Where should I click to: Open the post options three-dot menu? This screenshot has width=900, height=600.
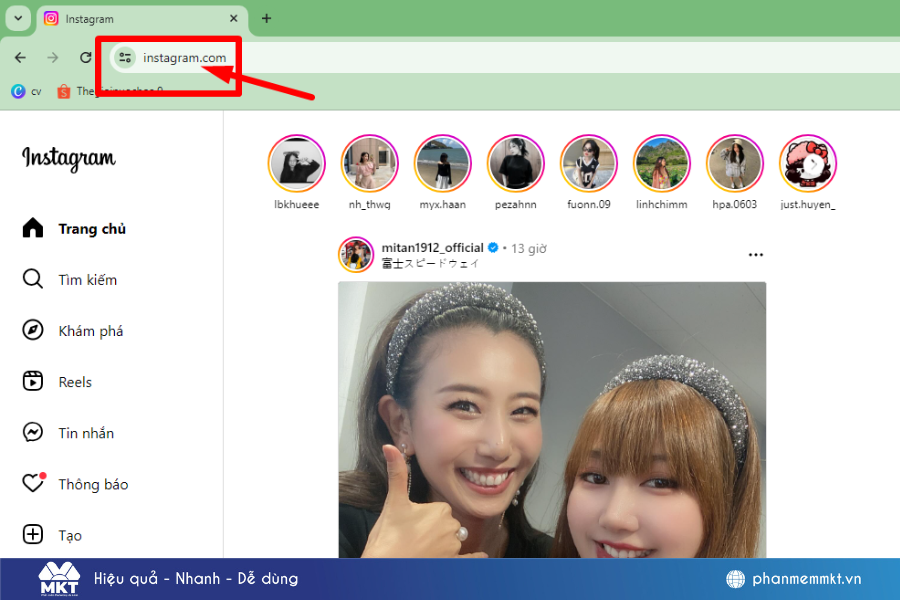tap(755, 255)
